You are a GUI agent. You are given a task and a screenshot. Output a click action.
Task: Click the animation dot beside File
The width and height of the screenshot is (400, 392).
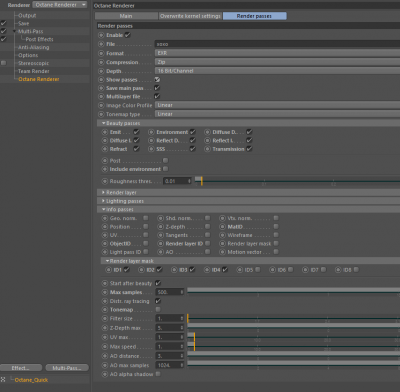pos(101,44)
